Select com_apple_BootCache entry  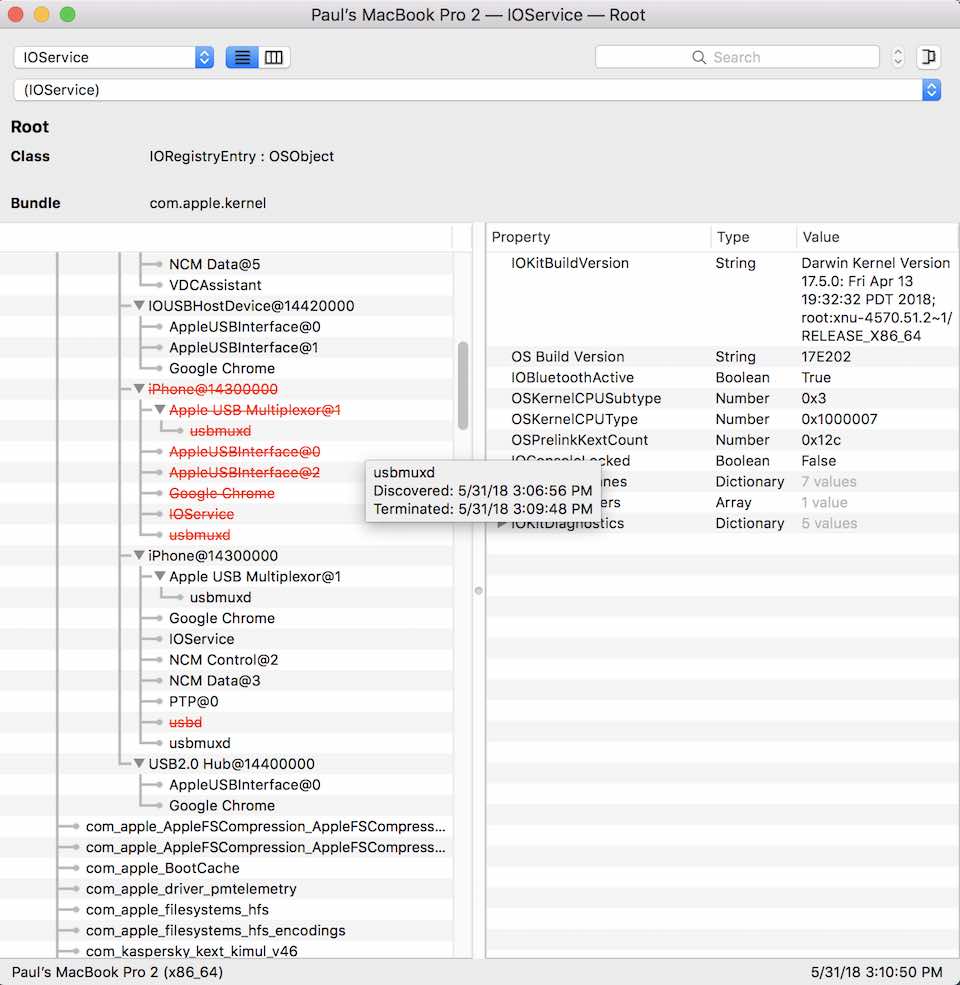163,868
